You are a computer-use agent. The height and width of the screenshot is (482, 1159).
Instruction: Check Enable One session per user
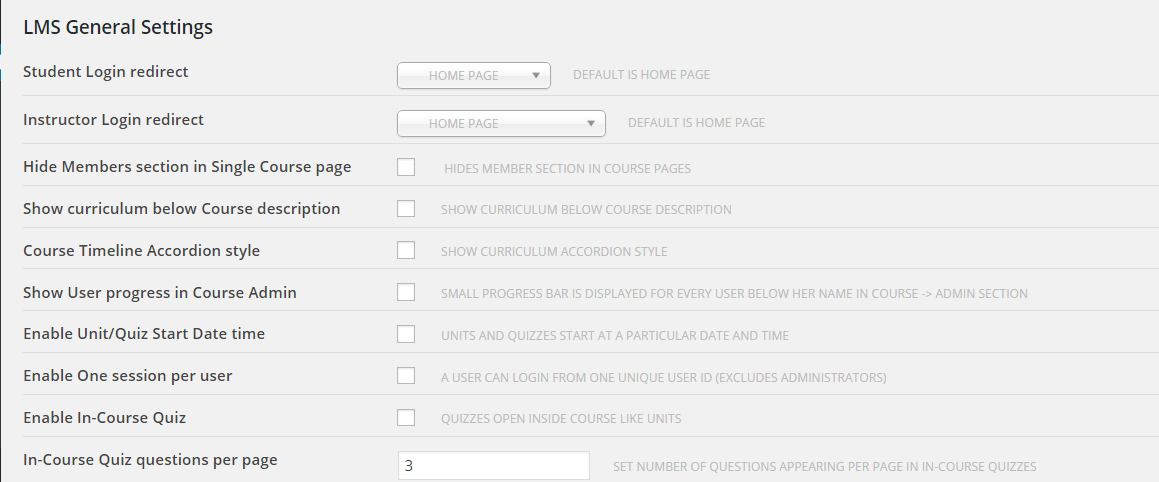[x=406, y=376]
